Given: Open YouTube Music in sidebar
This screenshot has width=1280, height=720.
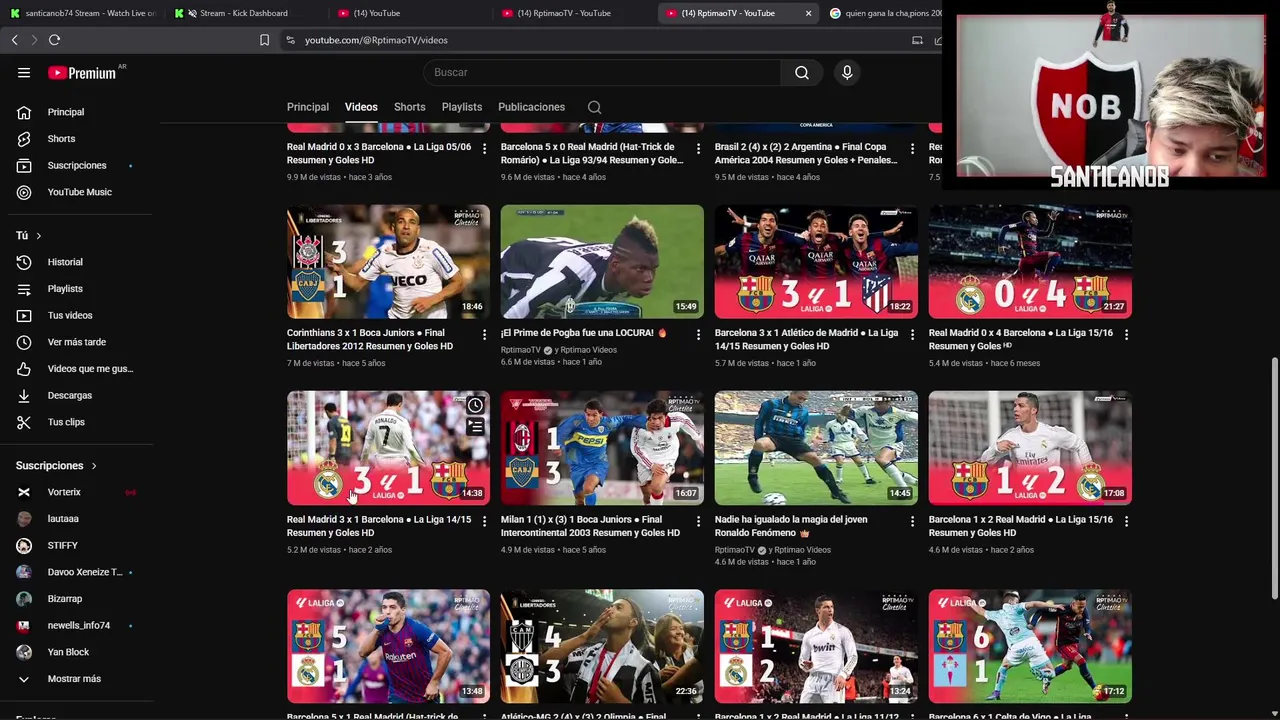Looking at the screenshot, I should click(x=80, y=192).
